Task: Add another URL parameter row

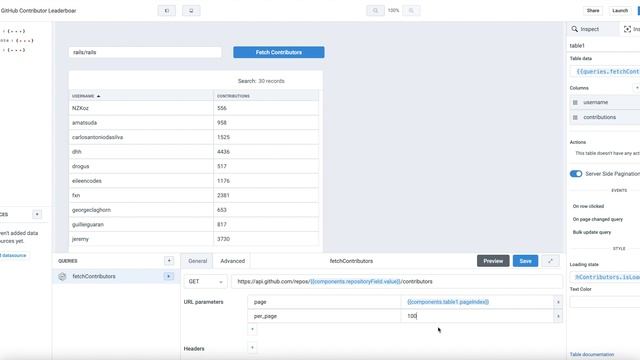Action: [x=252, y=329]
